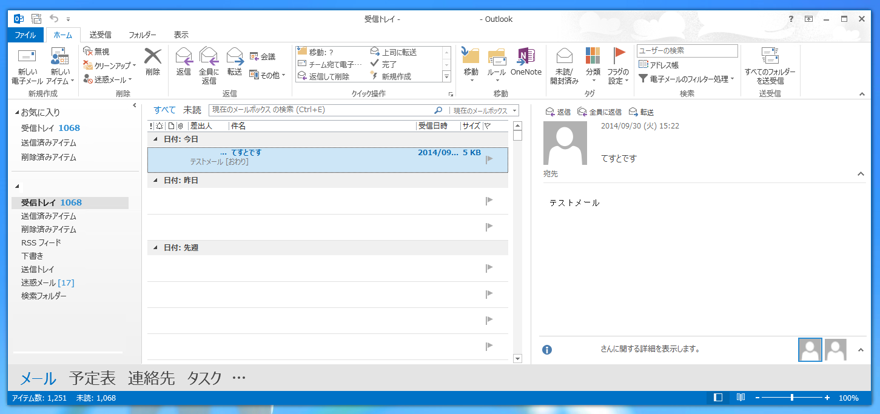Open the その他 reply options dropdown
The height and width of the screenshot is (414, 880).
pyautogui.click(x=267, y=75)
